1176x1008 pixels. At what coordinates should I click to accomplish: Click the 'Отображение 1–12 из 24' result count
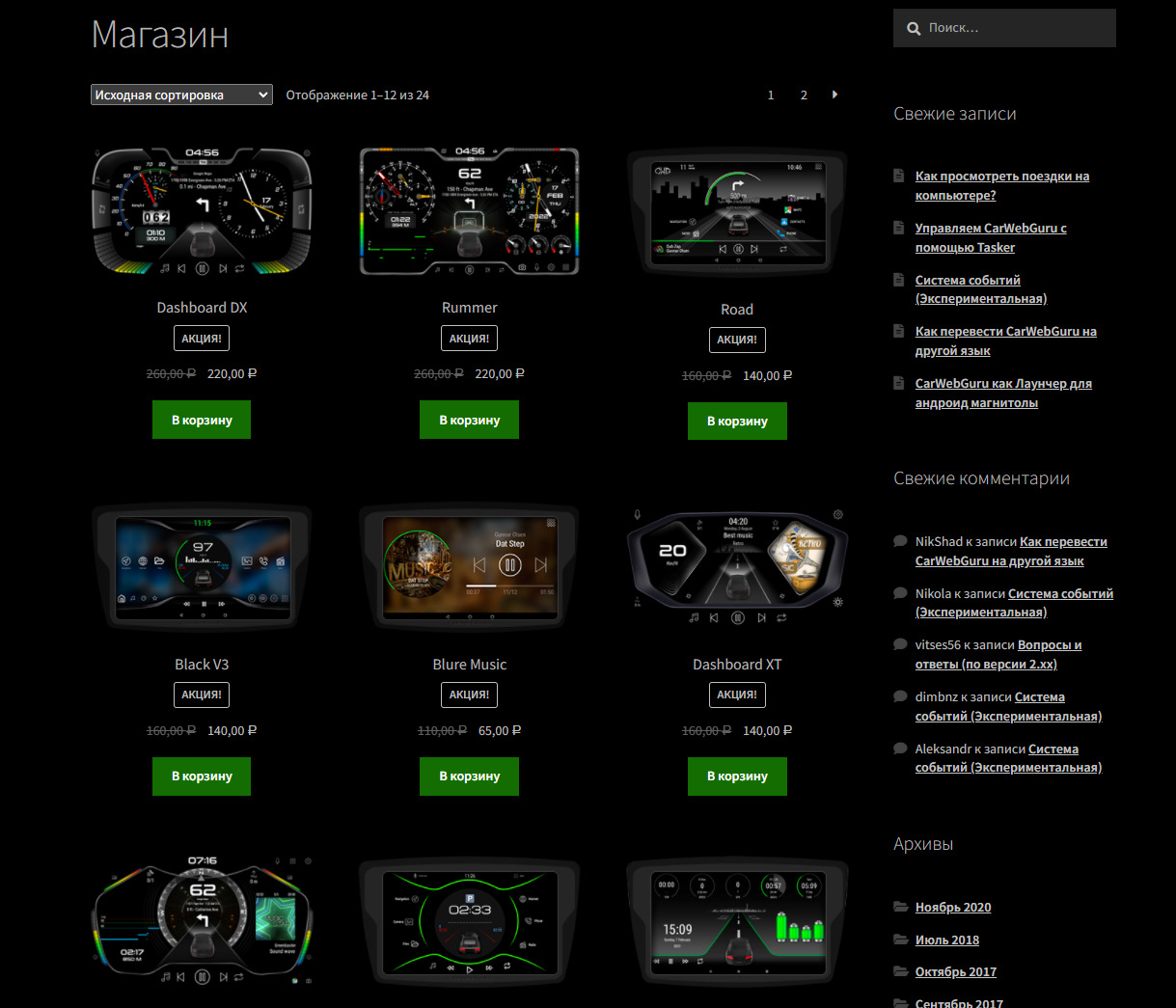point(357,95)
